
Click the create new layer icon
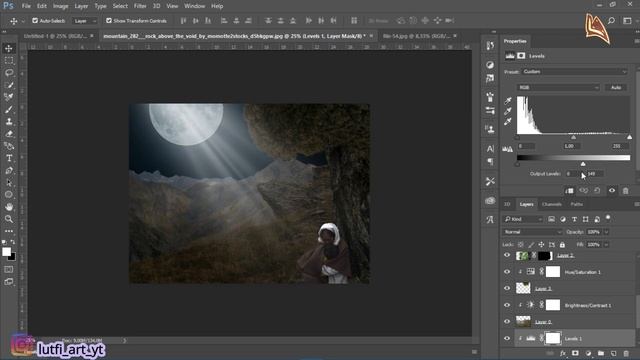613,353
